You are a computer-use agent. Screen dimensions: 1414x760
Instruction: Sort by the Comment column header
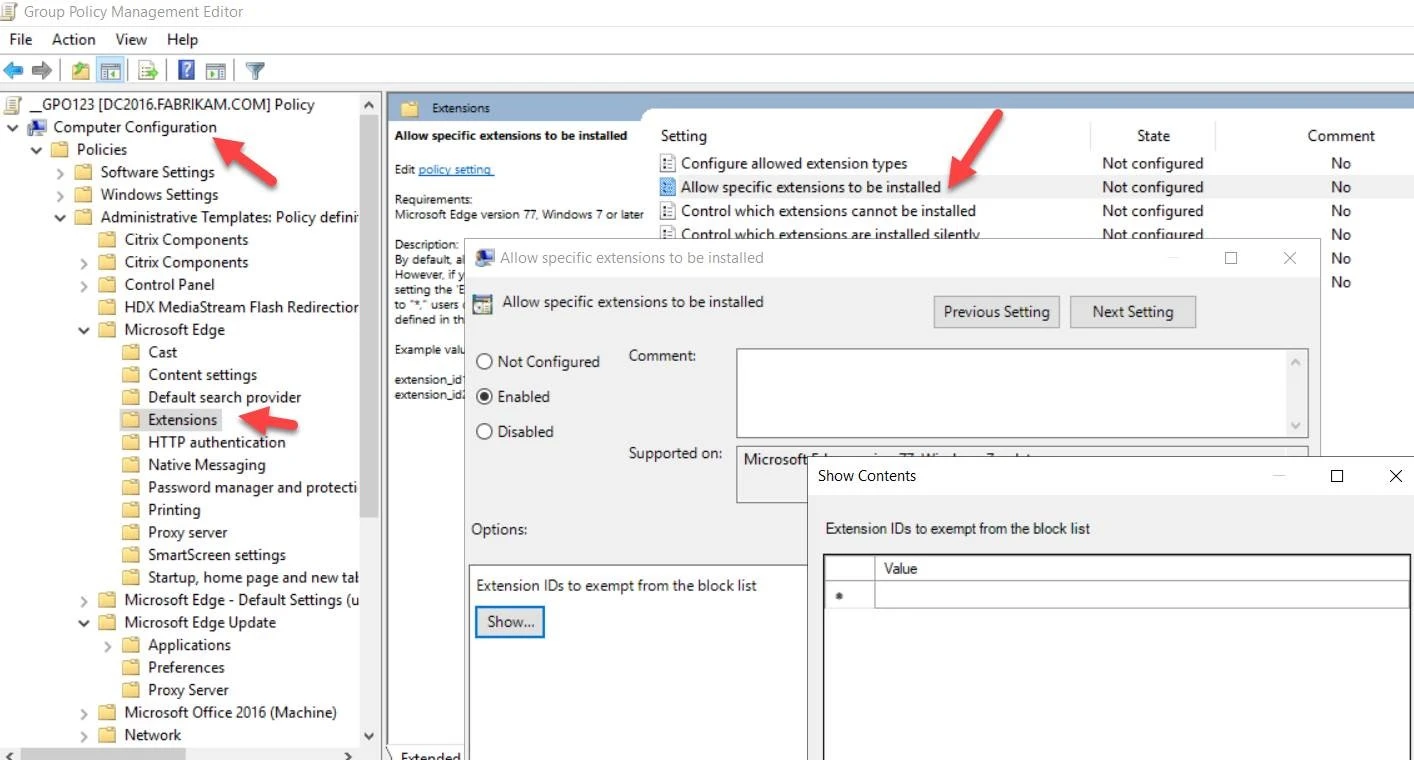coord(1341,136)
